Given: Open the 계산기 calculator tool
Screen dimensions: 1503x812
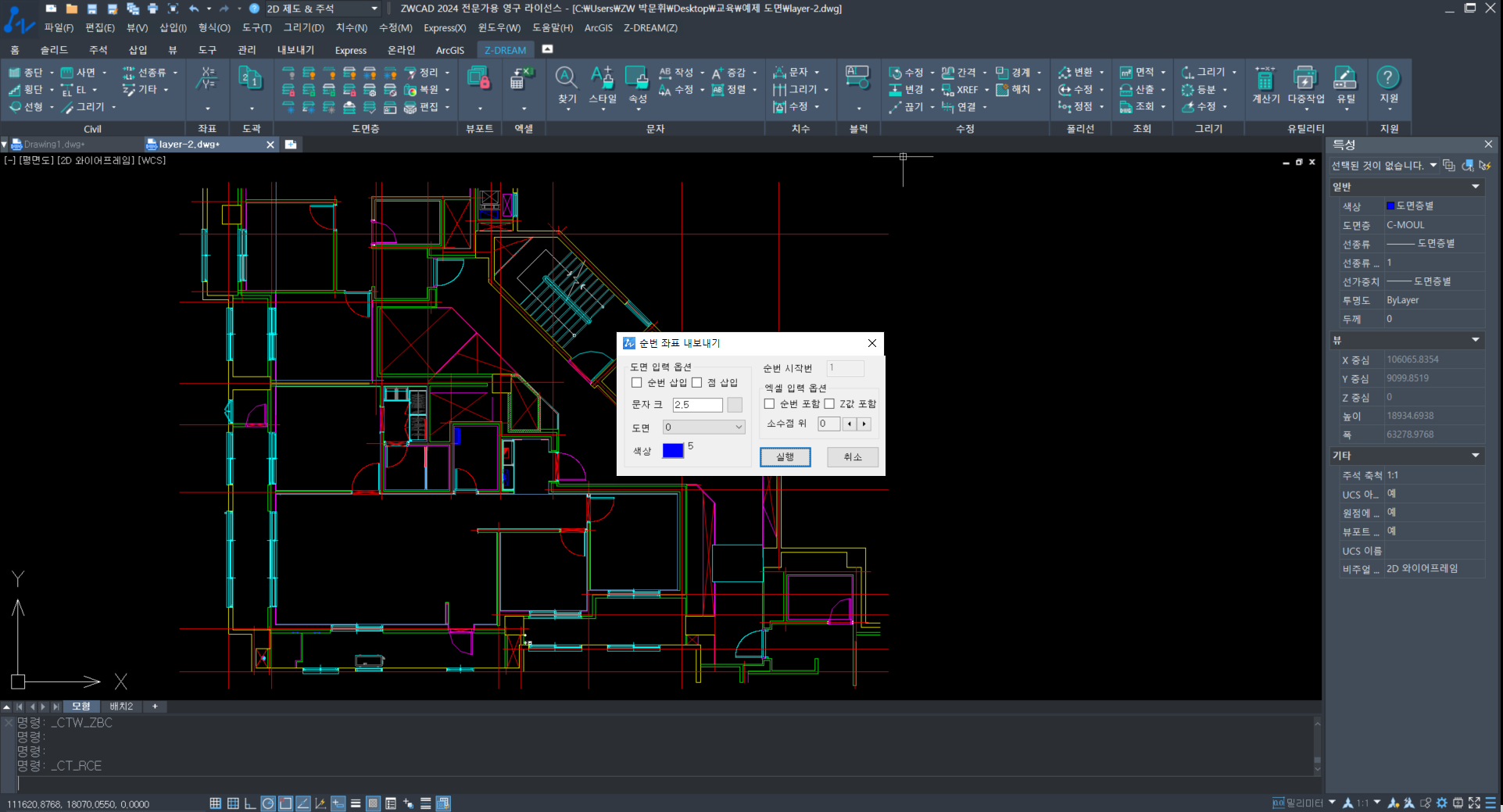Looking at the screenshot, I should pyautogui.click(x=1265, y=79).
